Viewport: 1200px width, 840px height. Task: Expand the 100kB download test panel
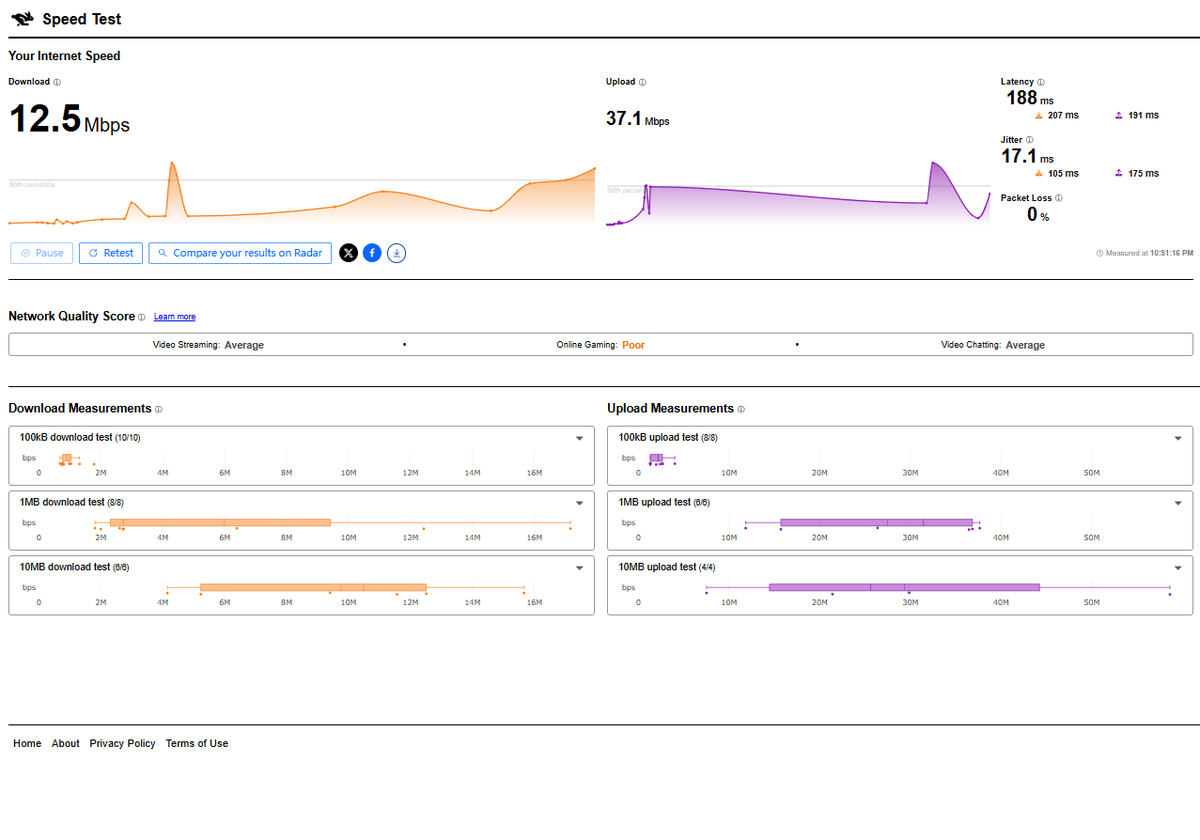(x=579, y=439)
